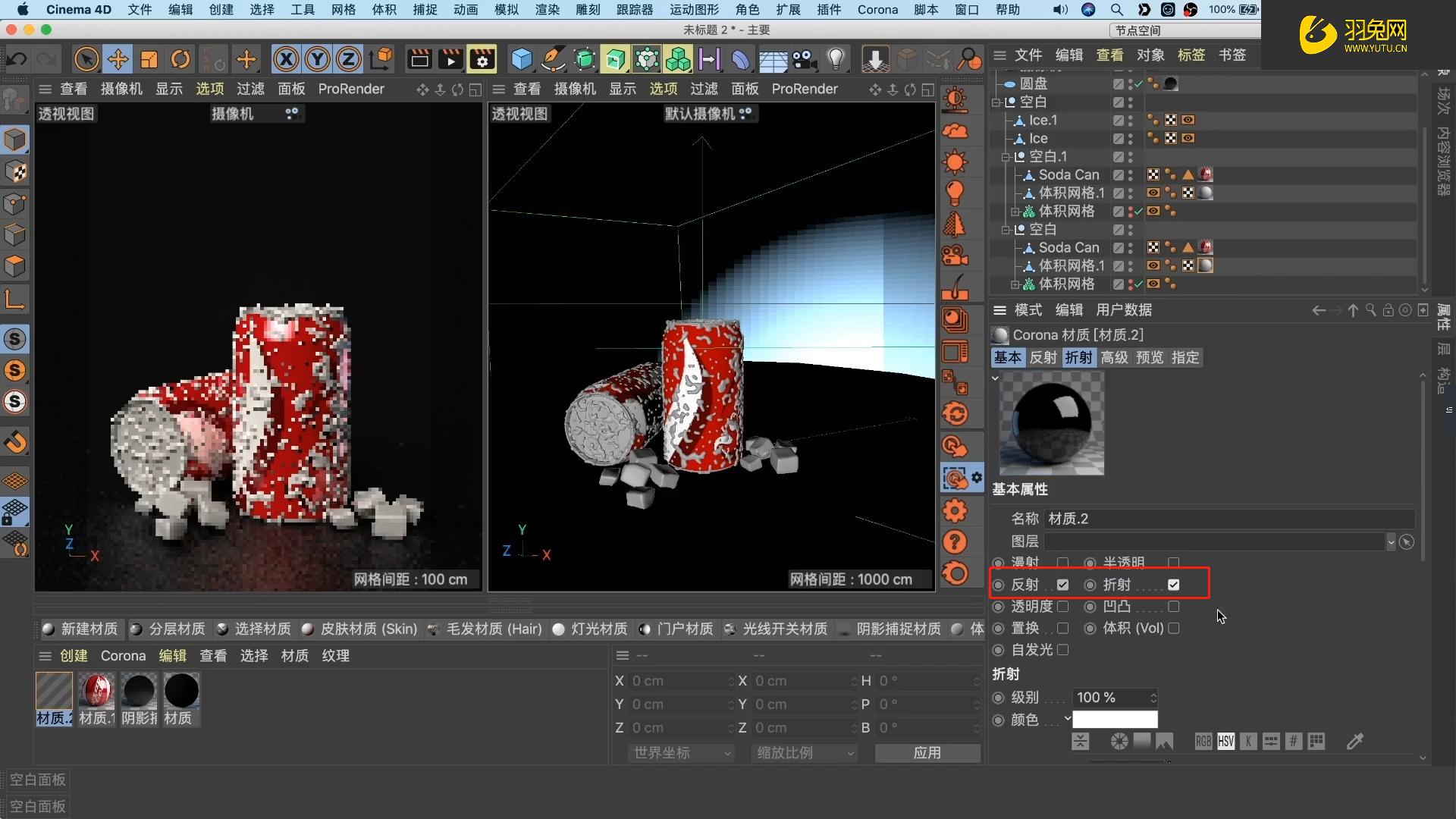Open the 图层 dropdown in basic properties

[1391, 541]
